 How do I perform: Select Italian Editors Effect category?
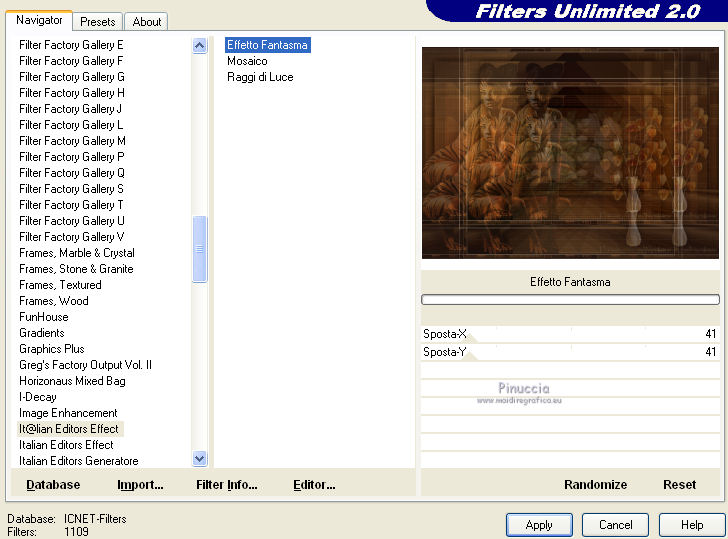[x=66, y=445]
